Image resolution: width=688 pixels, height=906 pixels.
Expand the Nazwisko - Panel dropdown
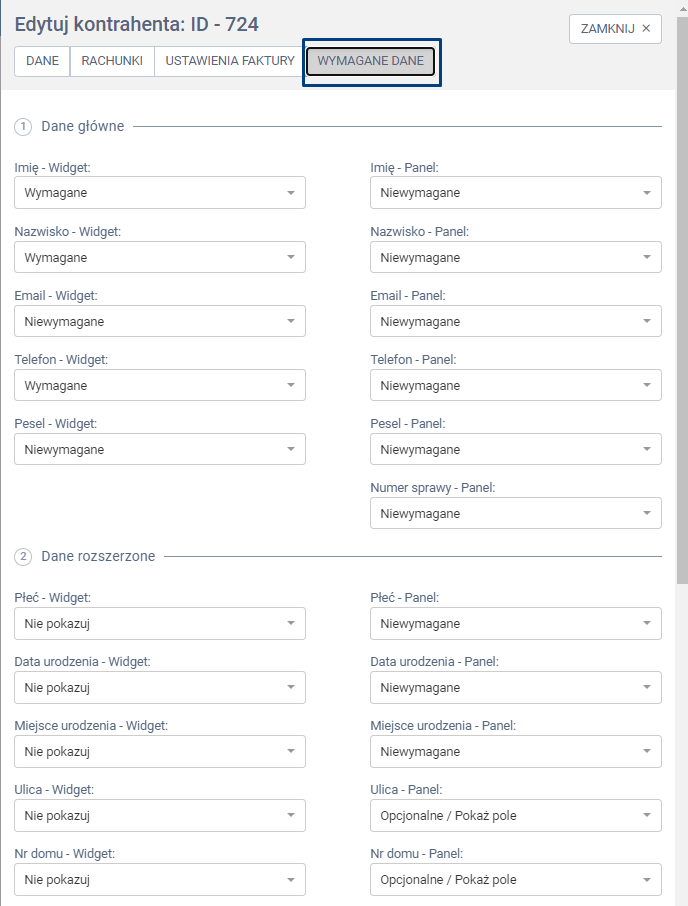point(515,257)
